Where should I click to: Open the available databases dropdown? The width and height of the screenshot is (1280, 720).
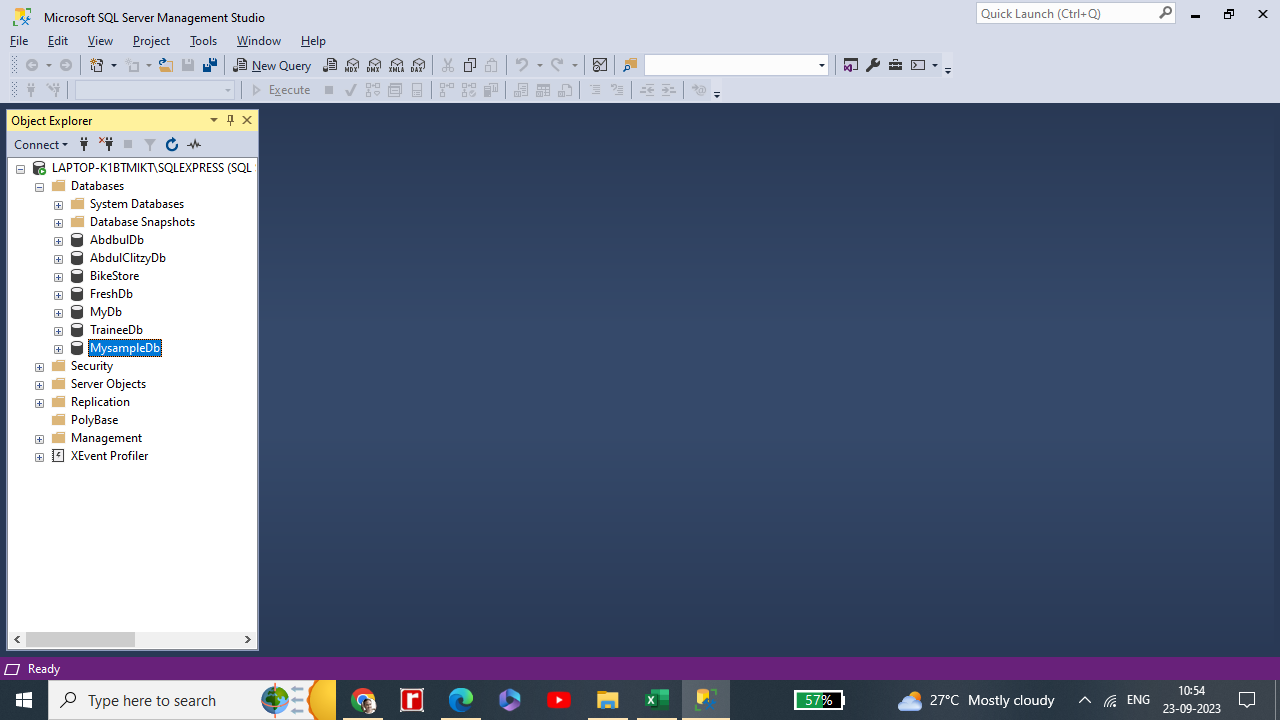pyautogui.click(x=155, y=90)
